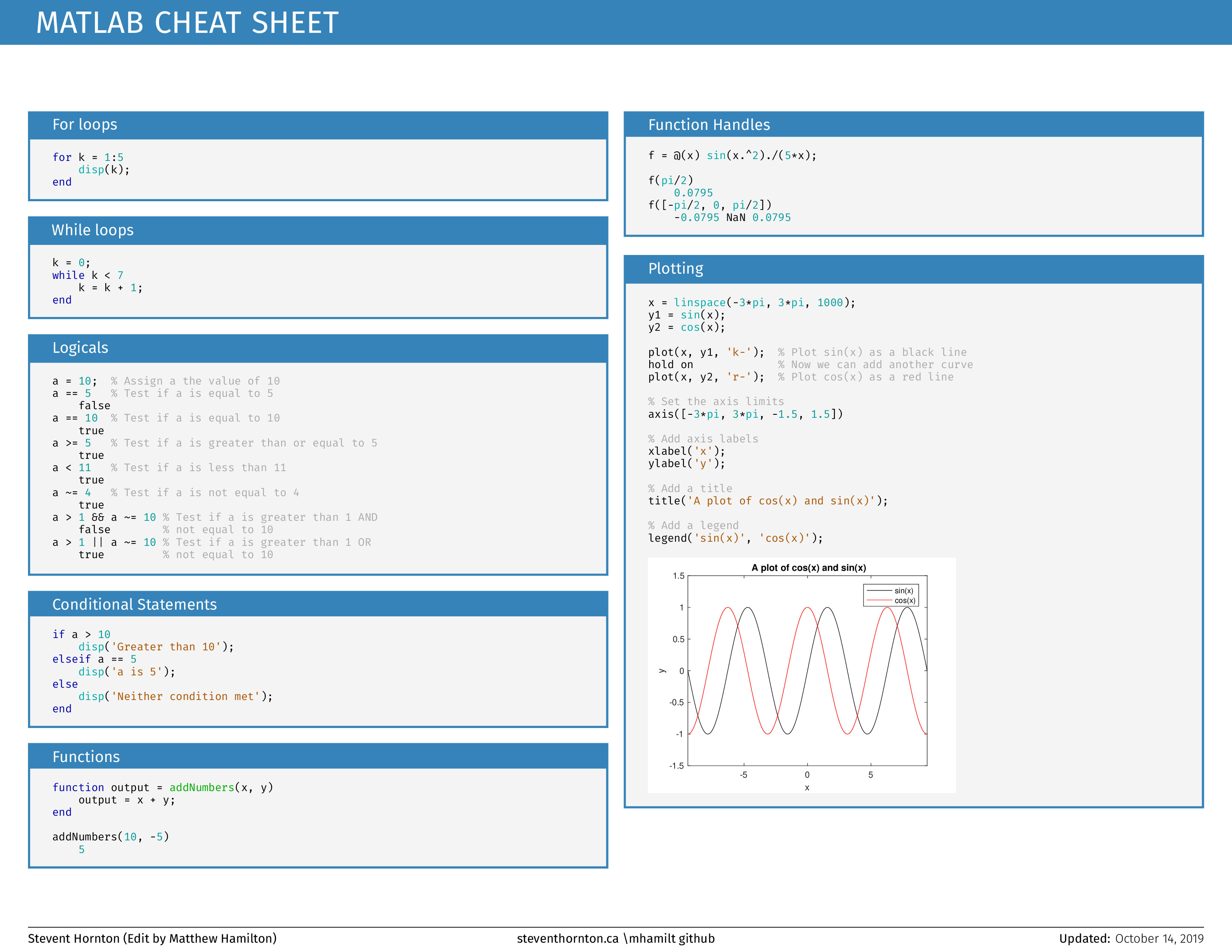Click 'a > 1 || a ~= 10' expression
Screen dimensions: 1232x952
(105, 542)
